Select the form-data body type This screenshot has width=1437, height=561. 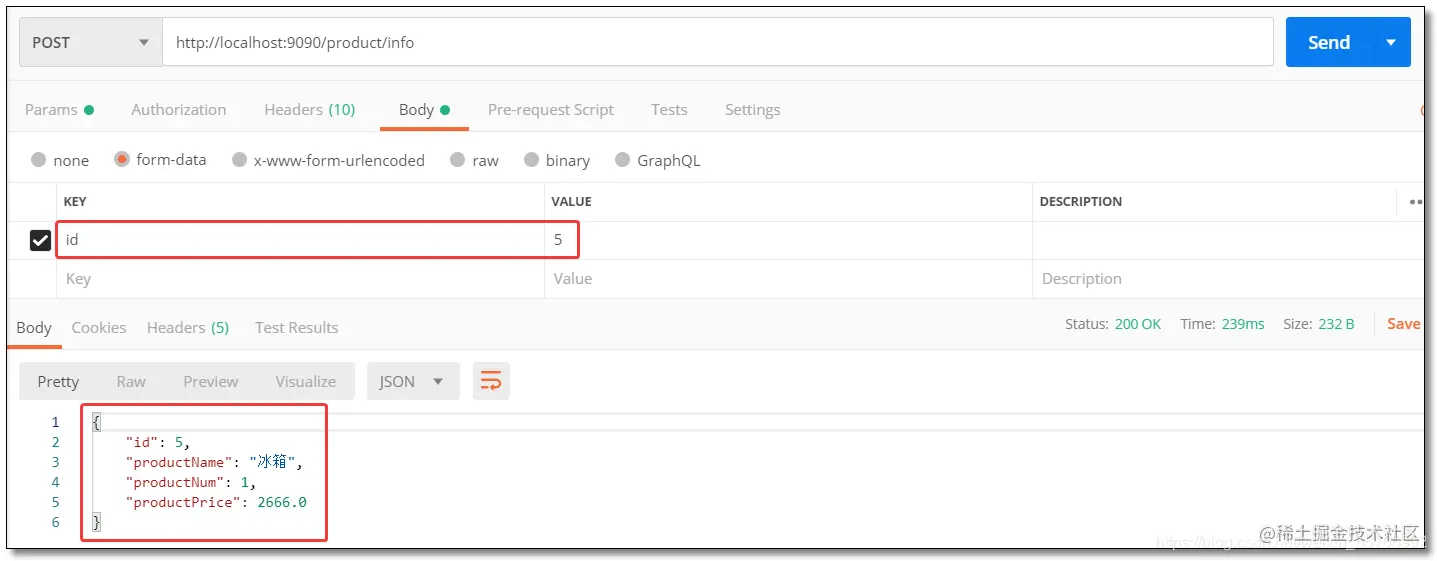coord(160,160)
